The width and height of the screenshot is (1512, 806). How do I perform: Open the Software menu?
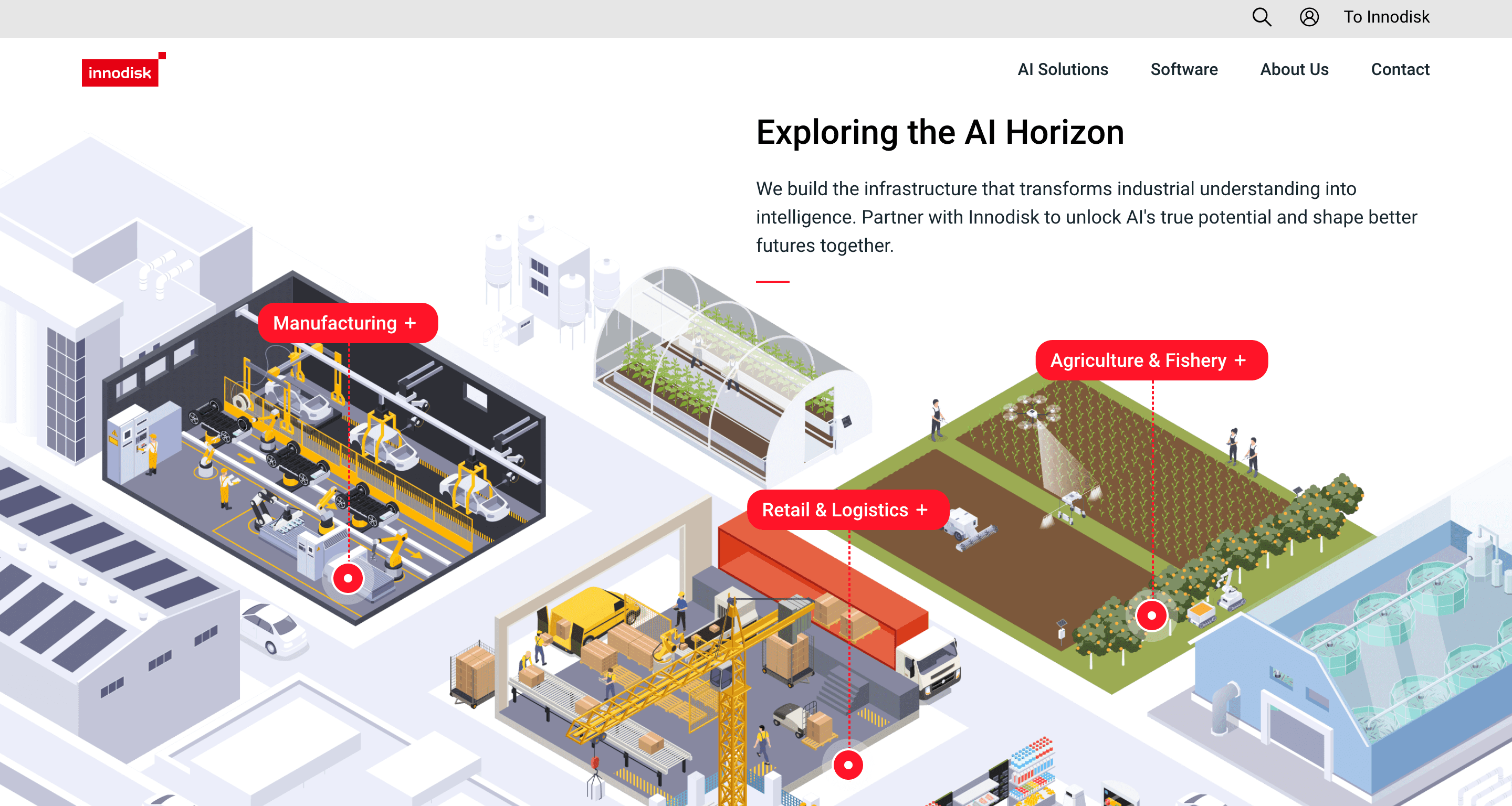(1185, 69)
